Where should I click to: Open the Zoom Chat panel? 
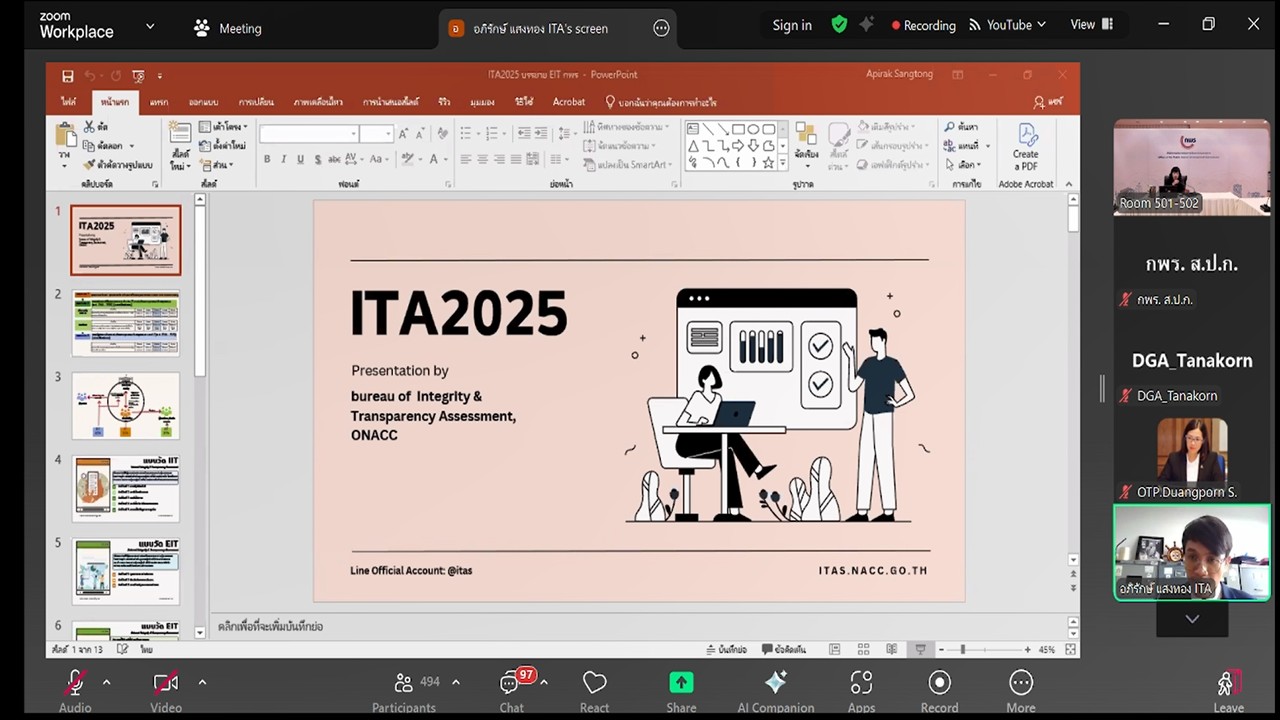(x=511, y=684)
